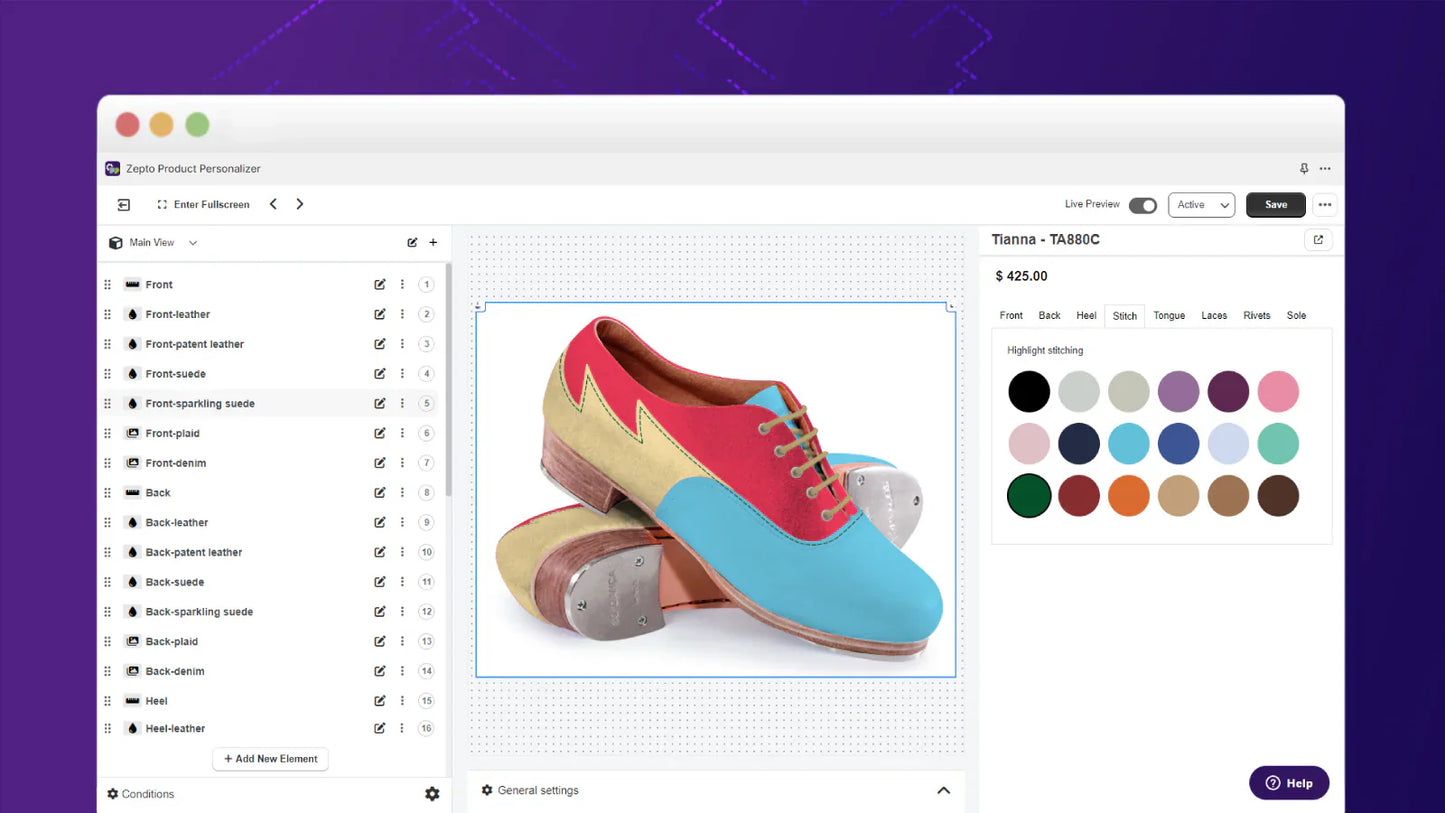
Task: Open Conditions gear settings icon
Action: click(x=432, y=794)
